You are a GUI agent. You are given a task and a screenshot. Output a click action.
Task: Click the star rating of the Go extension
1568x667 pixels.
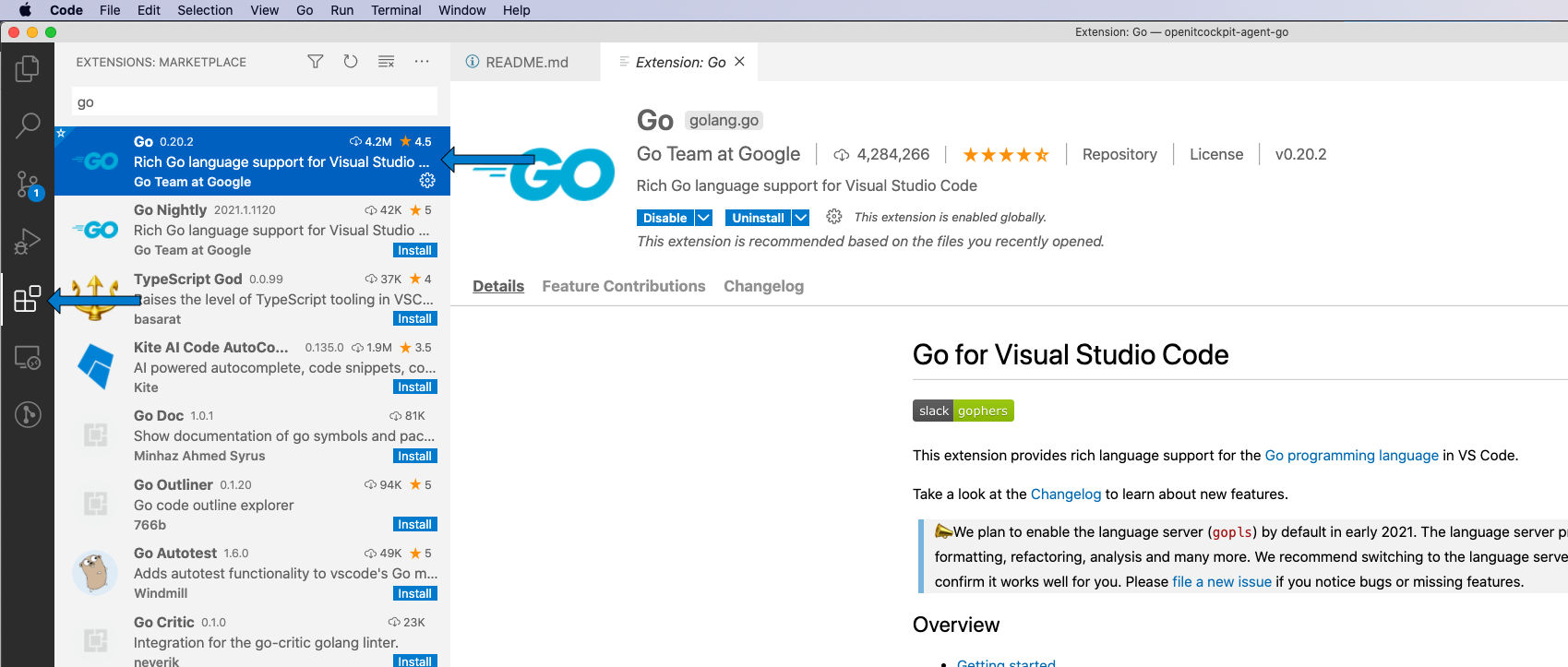click(1006, 155)
